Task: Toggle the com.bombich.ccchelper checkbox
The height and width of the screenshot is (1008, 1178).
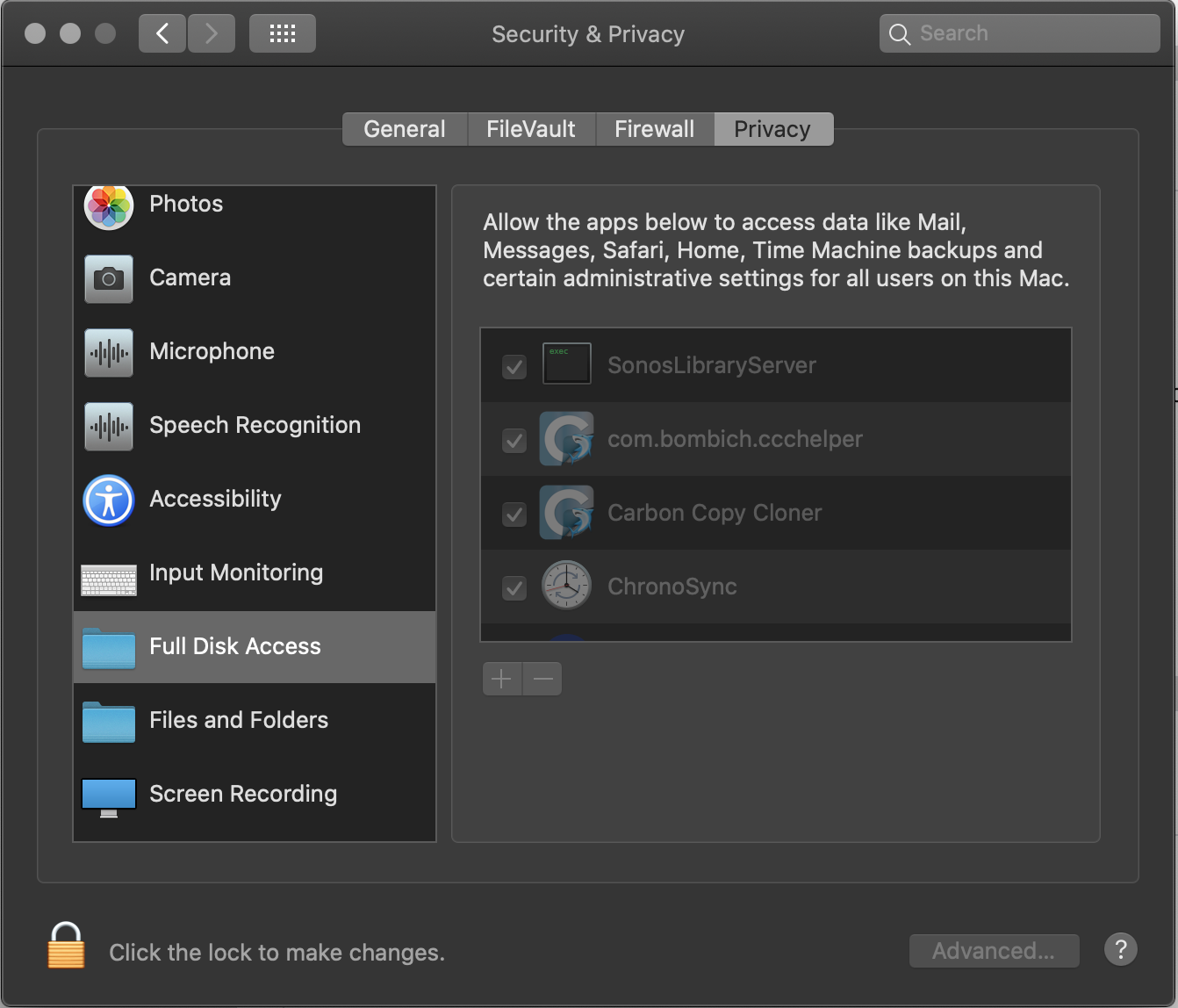Action: pyautogui.click(x=514, y=440)
